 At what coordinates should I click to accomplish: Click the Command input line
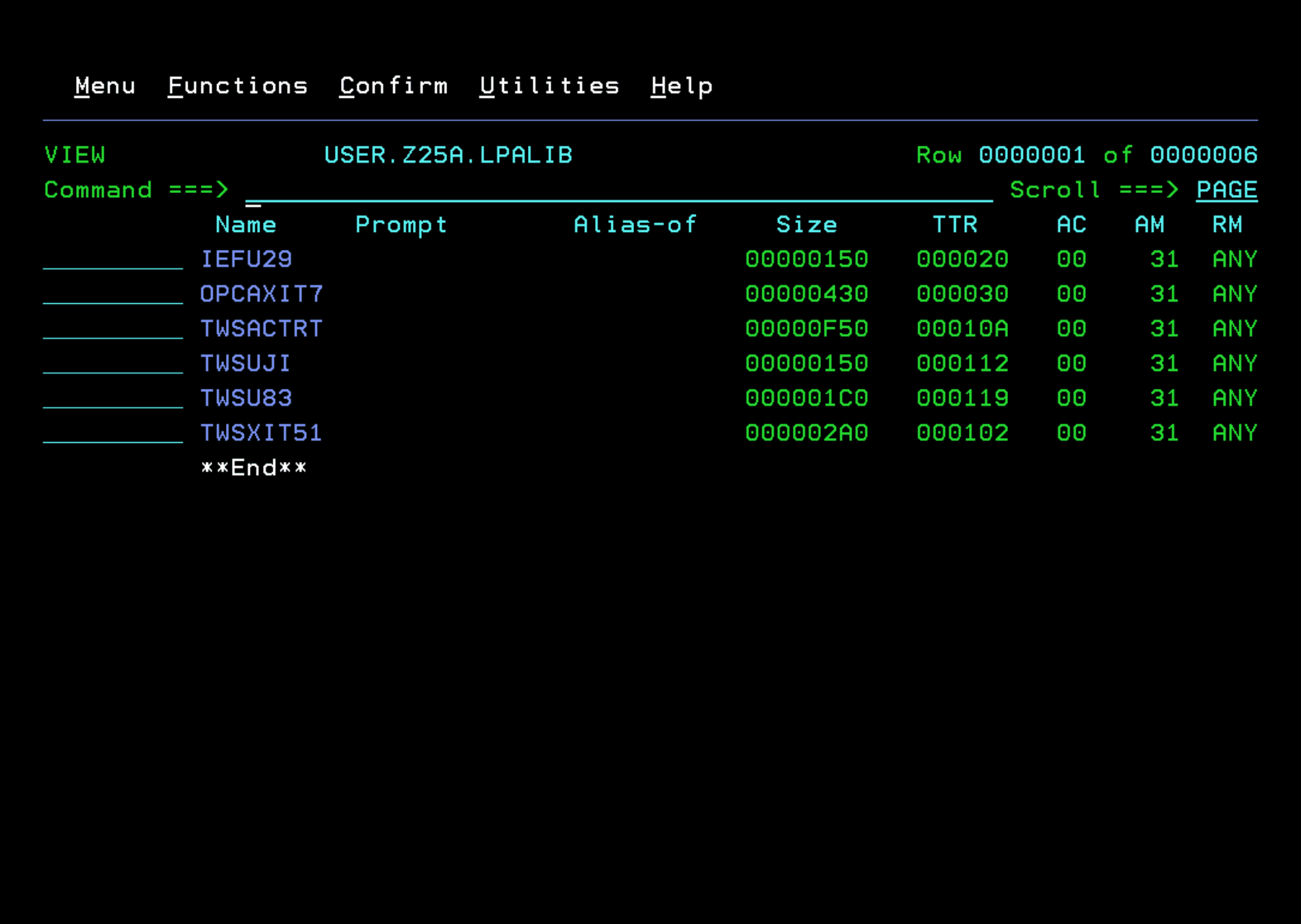tap(618, 190)
